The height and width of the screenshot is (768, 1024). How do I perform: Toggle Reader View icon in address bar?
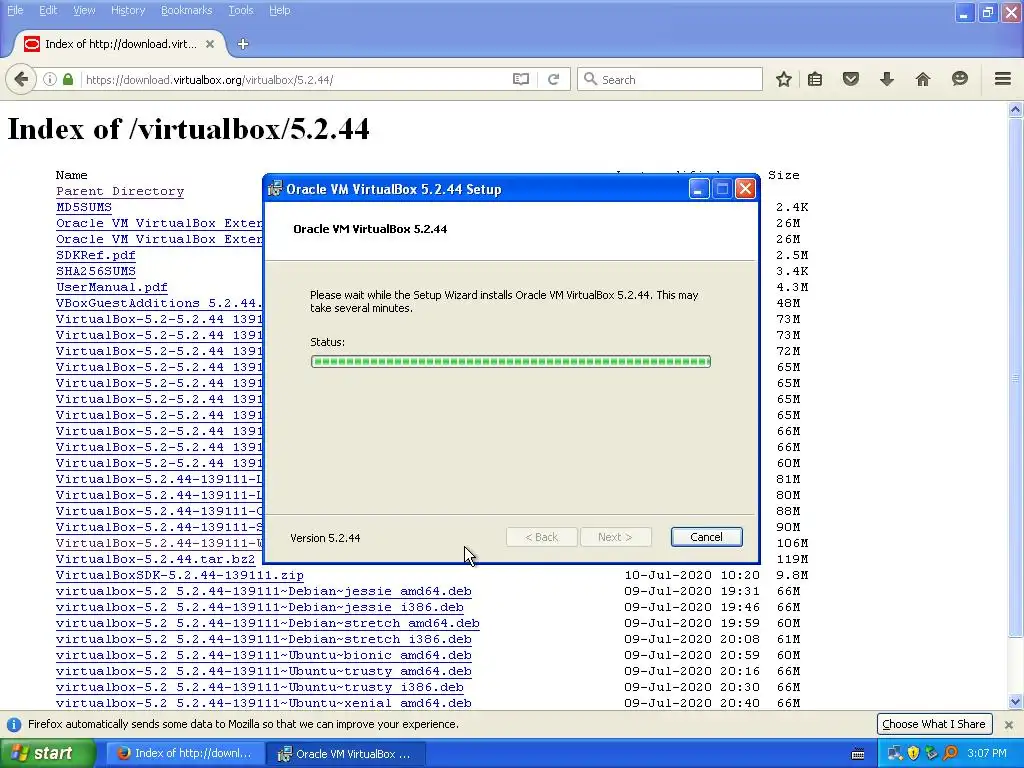[520, 80]
